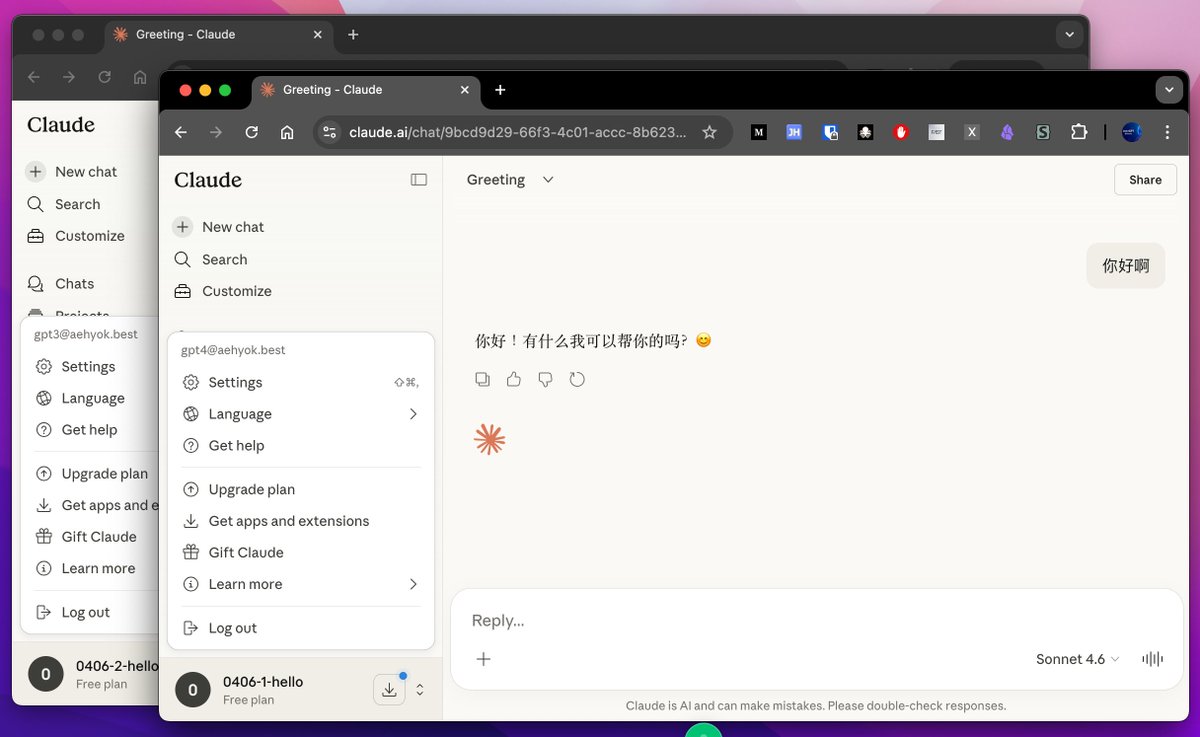The image size is (1200, 737).
Task: Open the Chrome profile avatar
Action: click(1132, 132)
